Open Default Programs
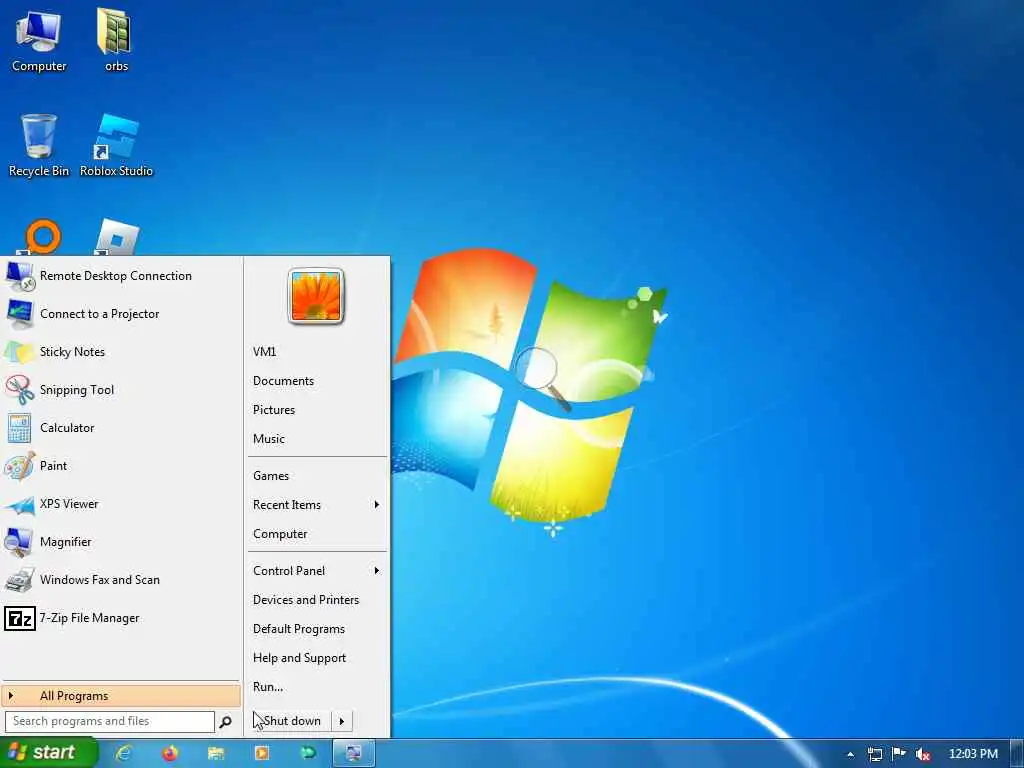This screenshot has width=1024, height=768. [298, 629]
